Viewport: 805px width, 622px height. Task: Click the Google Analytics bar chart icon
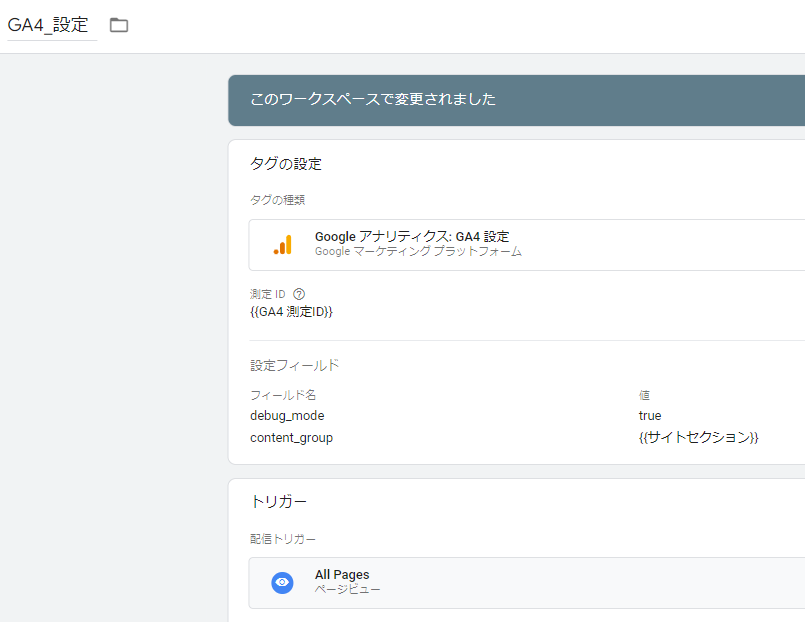coord(283,245)
